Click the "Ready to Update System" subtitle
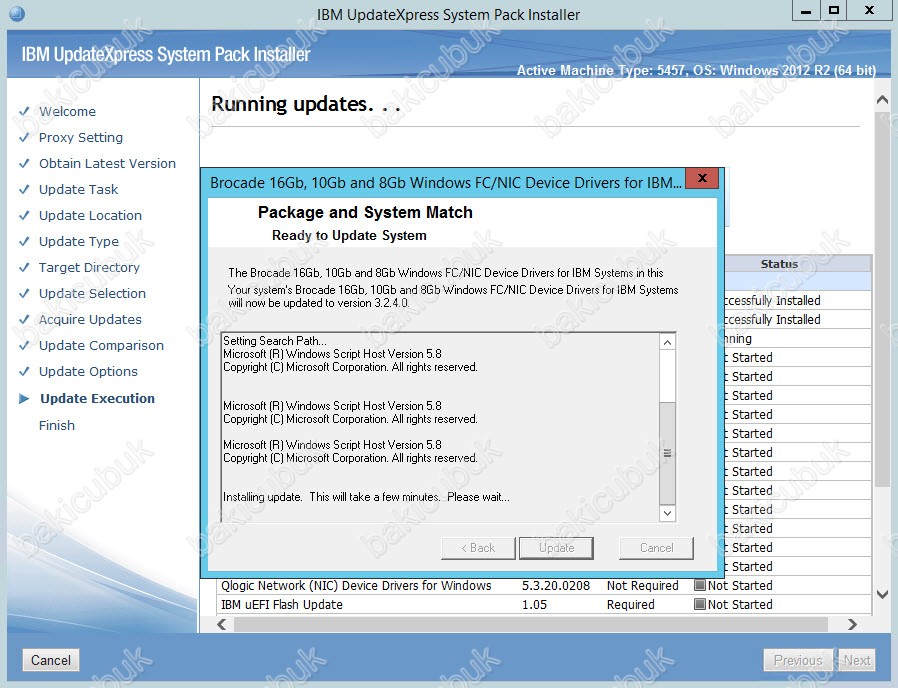This screenshot has width=898, height=688. (349, 235)
